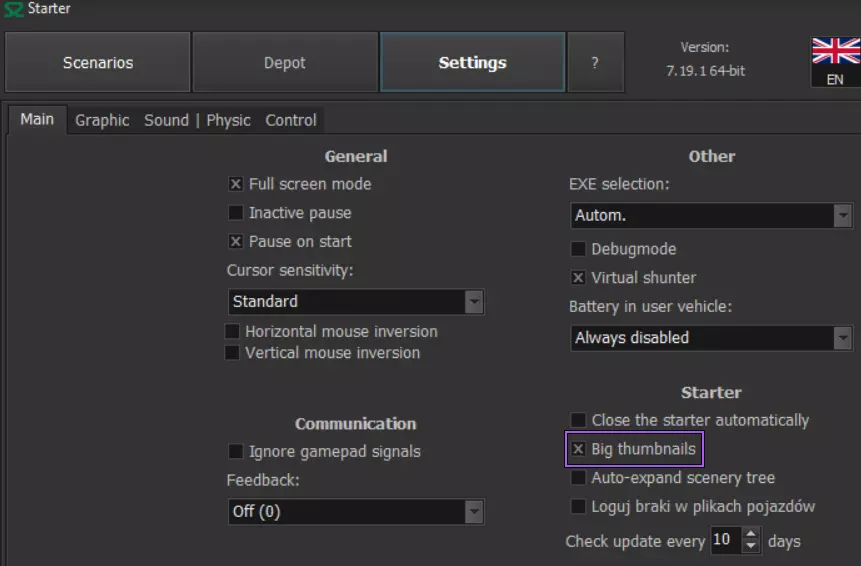
Task: Switch to the Graphic tab
Action: pos(102,120)
